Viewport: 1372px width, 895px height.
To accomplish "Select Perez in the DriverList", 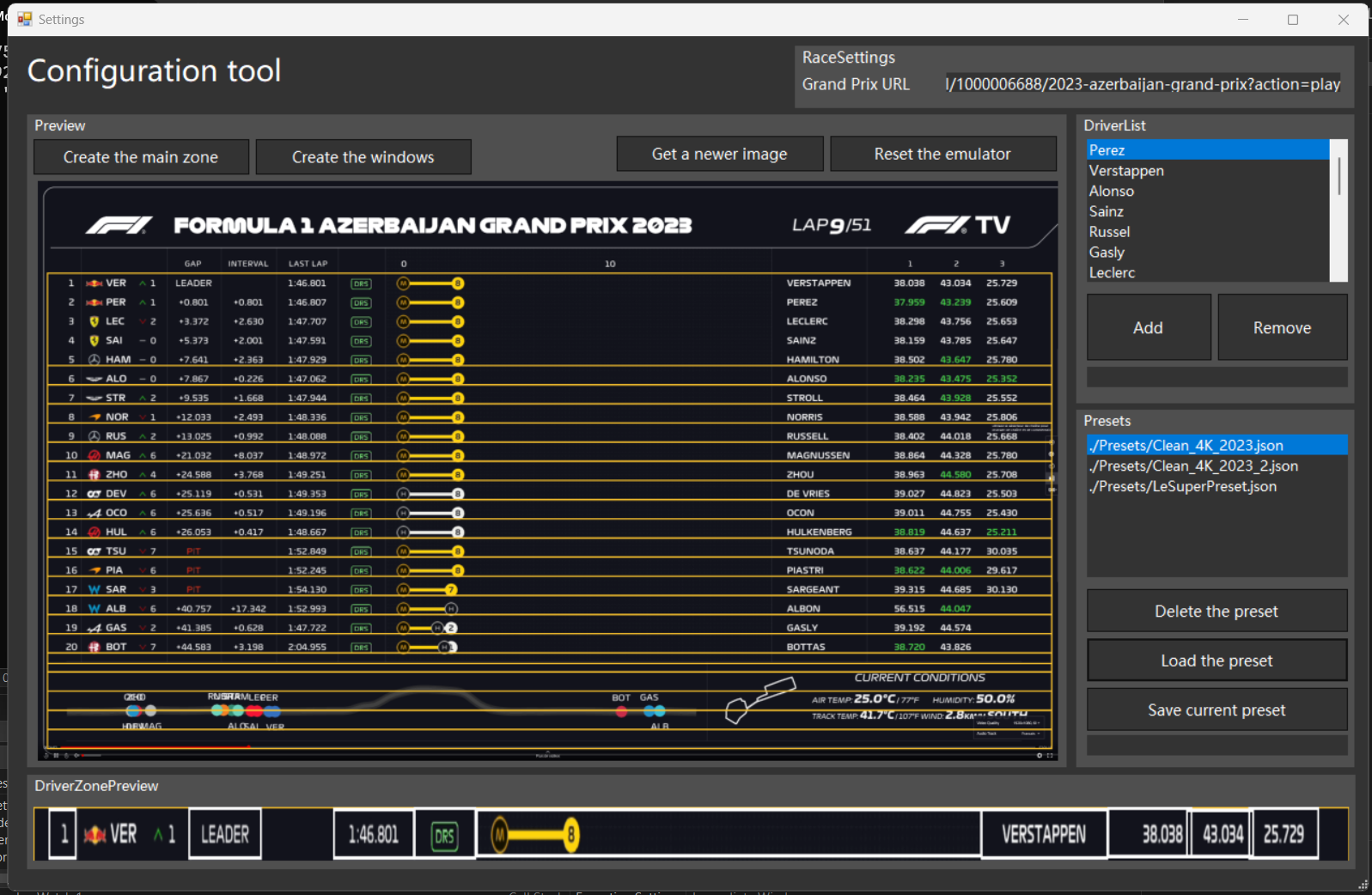I will click(x=1208, y=149).
